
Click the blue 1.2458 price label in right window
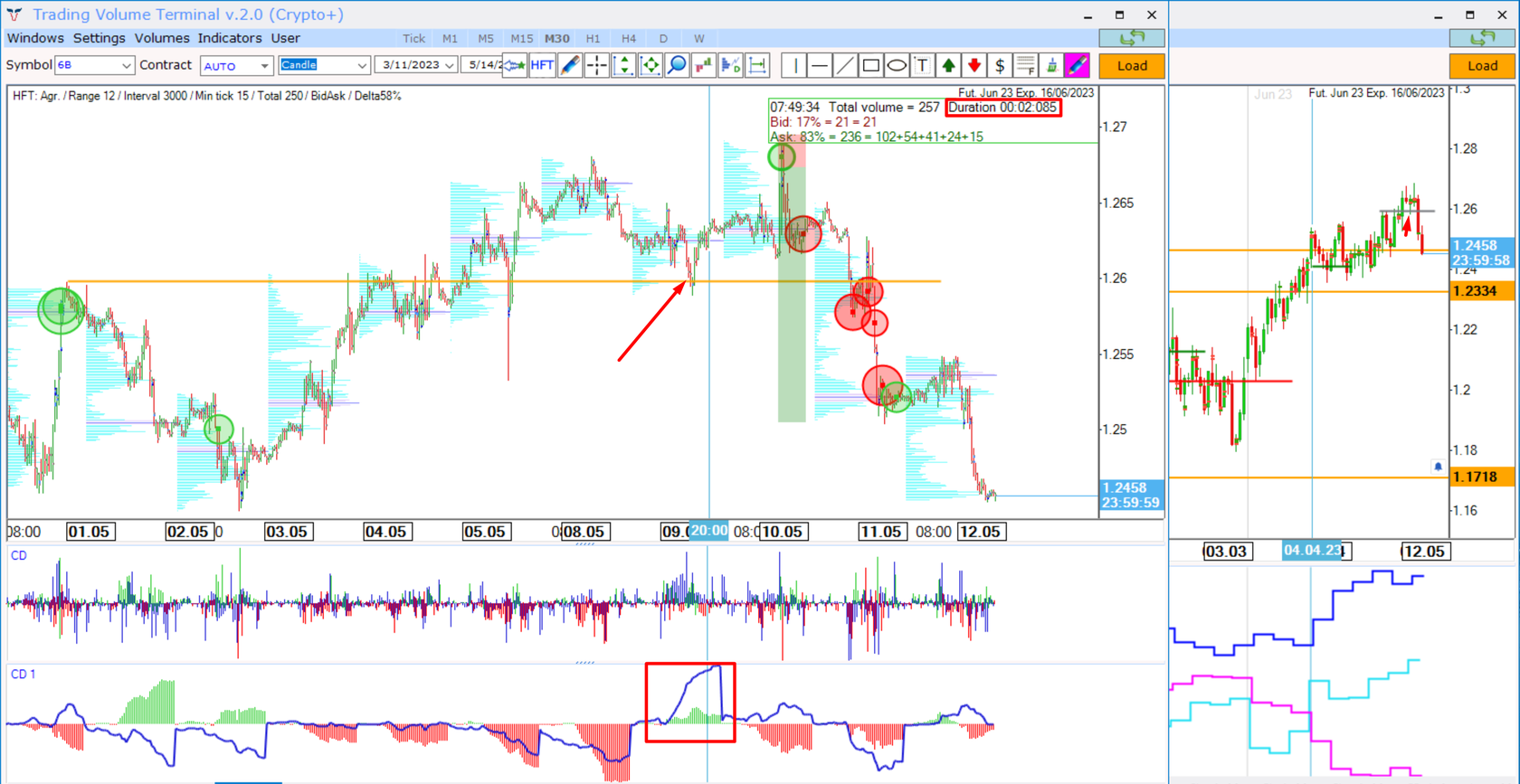1482,252
